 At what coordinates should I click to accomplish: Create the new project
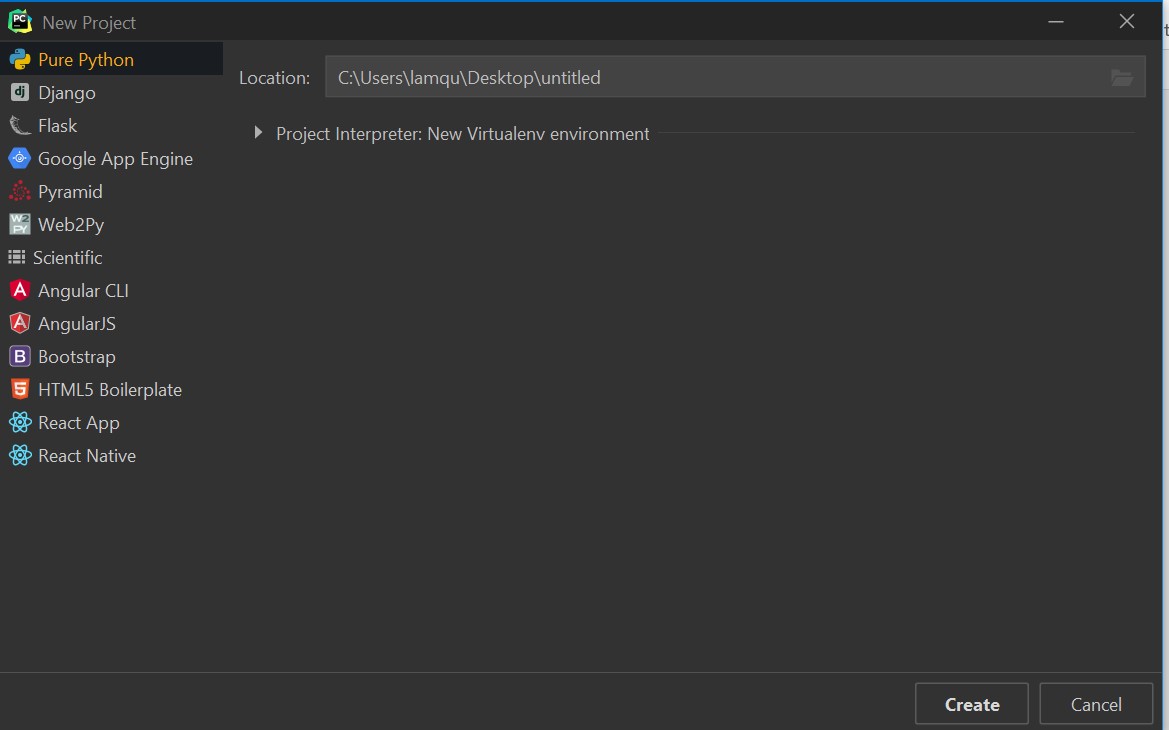click(970, 704)
